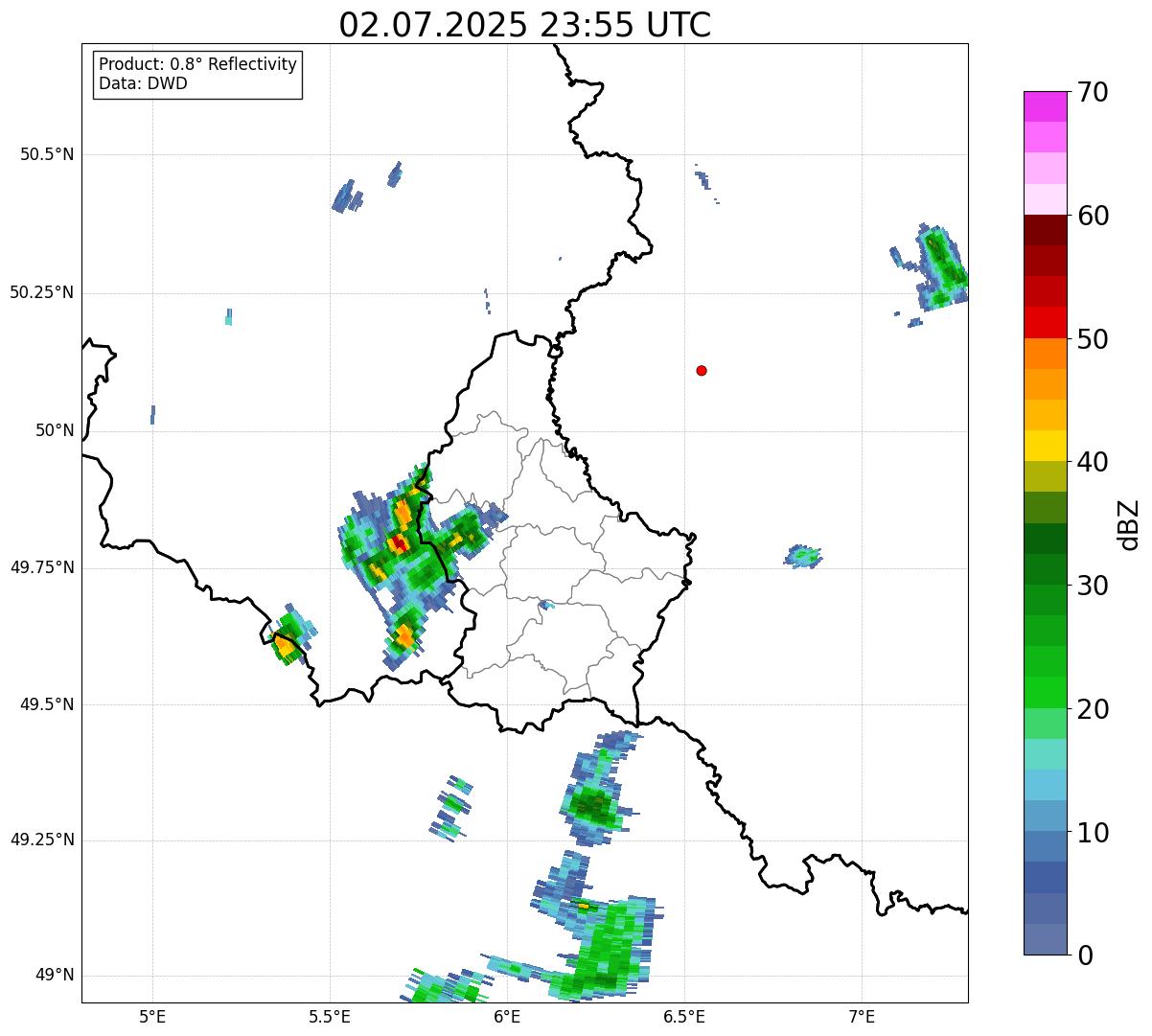Click the '6.5°E' longitude label
The width and height of the screenshot is (1152, 1036).
[684, 1017]
